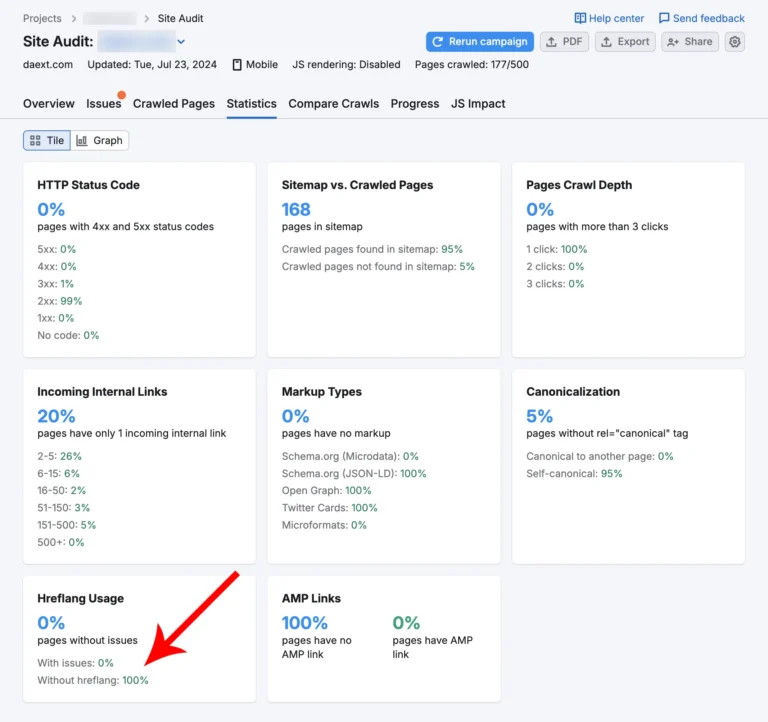Open the Overview tab

pos(48,104)
